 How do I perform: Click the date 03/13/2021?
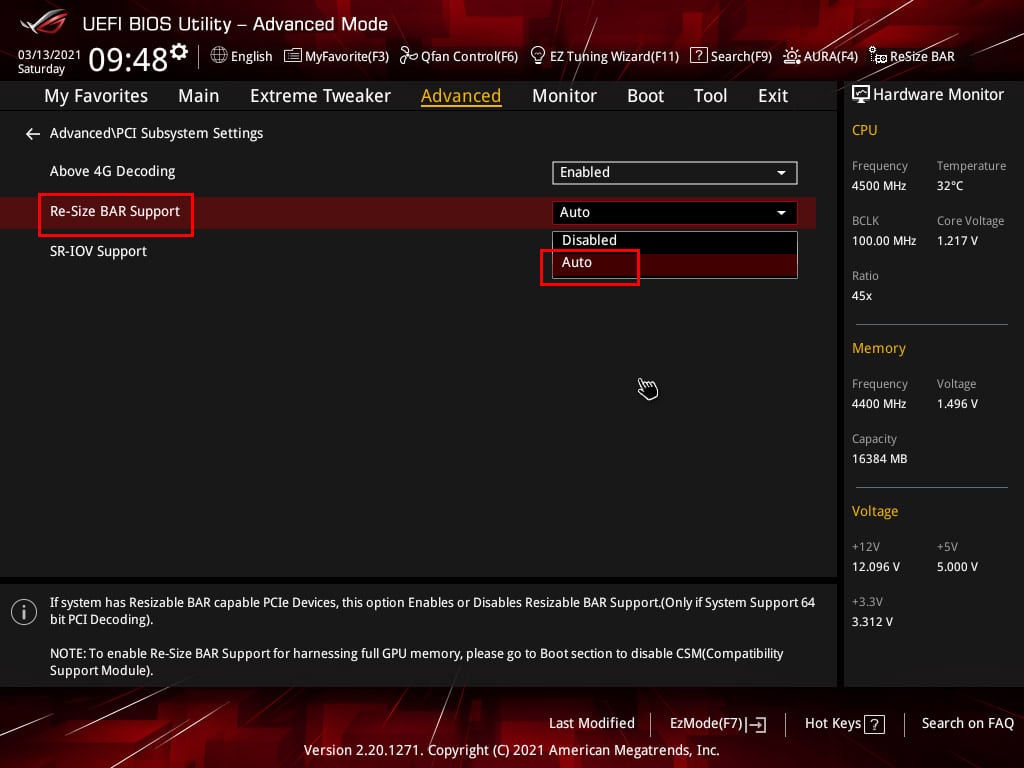(x=49, y=55)
